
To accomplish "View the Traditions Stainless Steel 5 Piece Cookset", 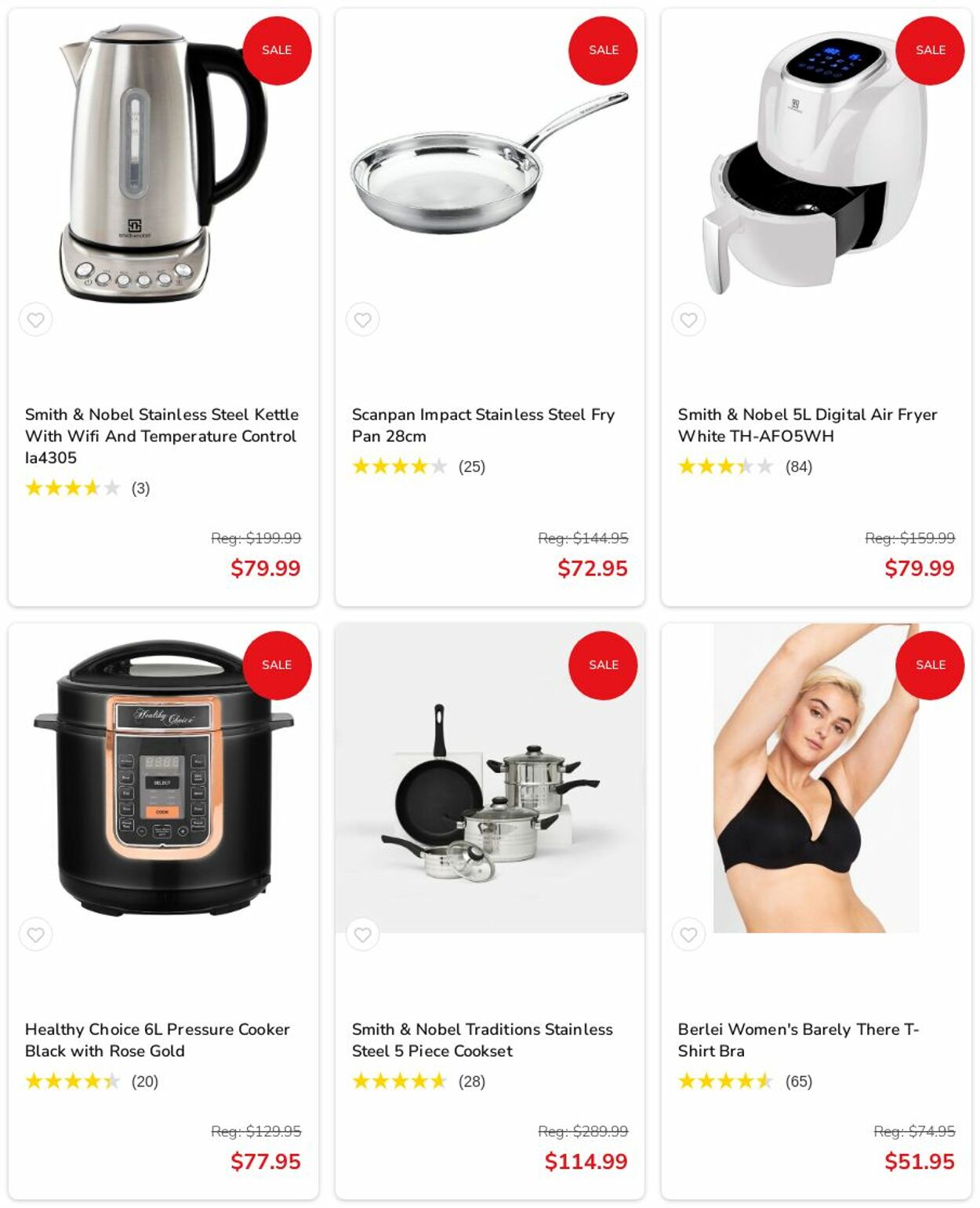I will coord(482,1039).
